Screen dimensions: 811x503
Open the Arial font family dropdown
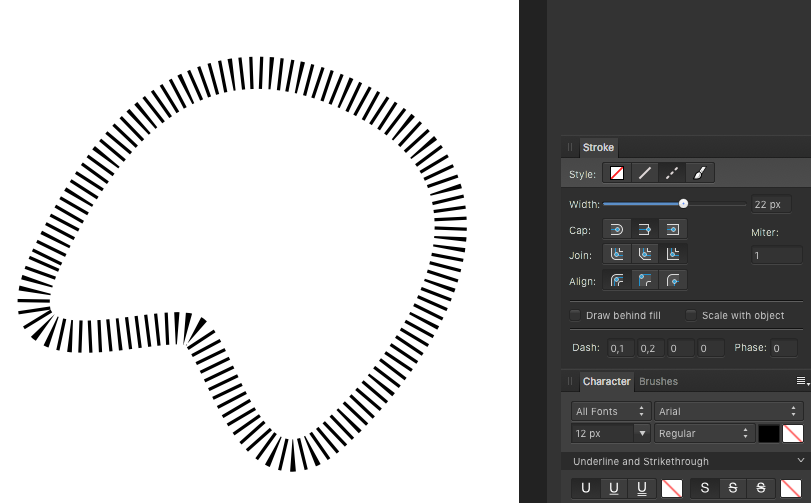[728, 411]
